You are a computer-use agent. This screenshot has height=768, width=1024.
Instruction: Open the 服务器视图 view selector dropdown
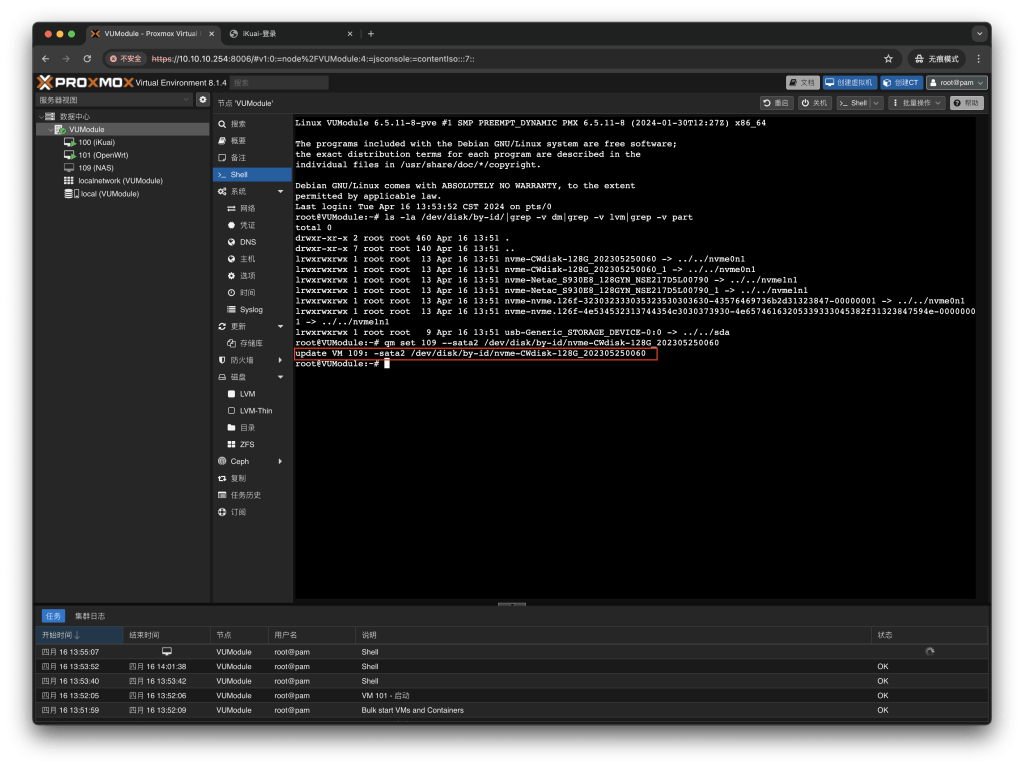point(114,100)
